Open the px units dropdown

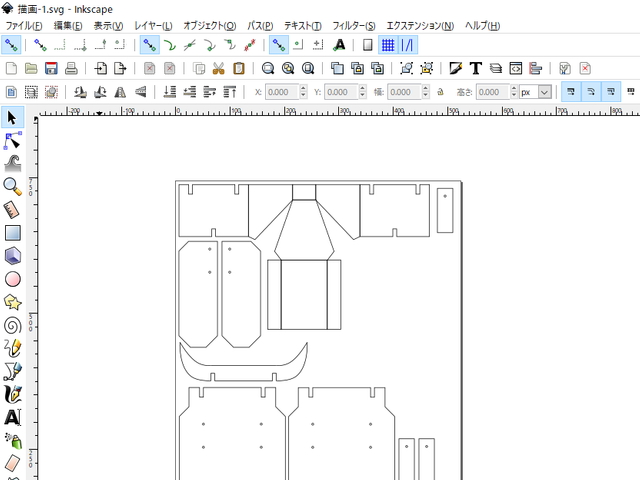(x=544, y=92)
